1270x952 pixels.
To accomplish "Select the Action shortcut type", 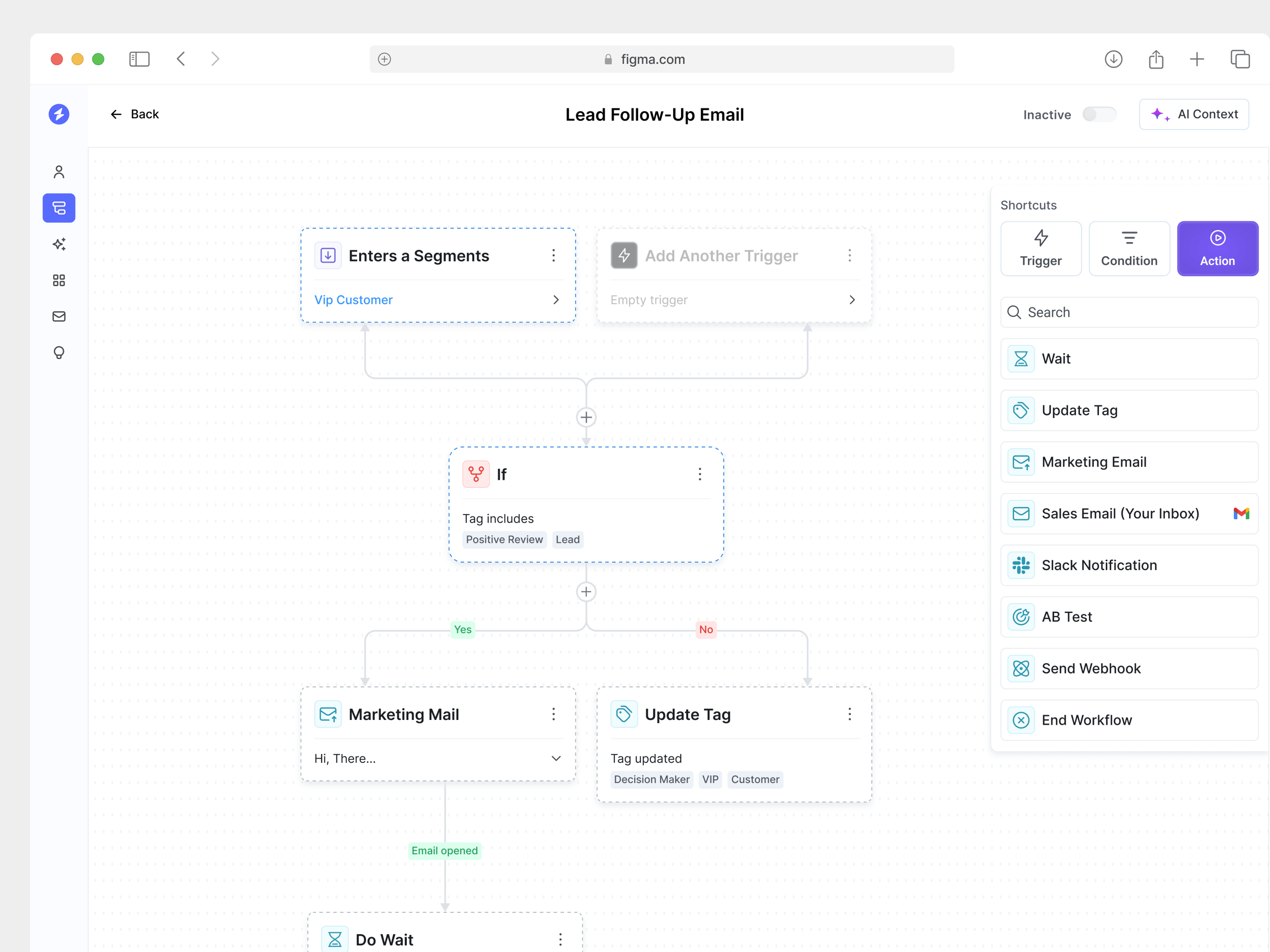I will [1217, 248].
